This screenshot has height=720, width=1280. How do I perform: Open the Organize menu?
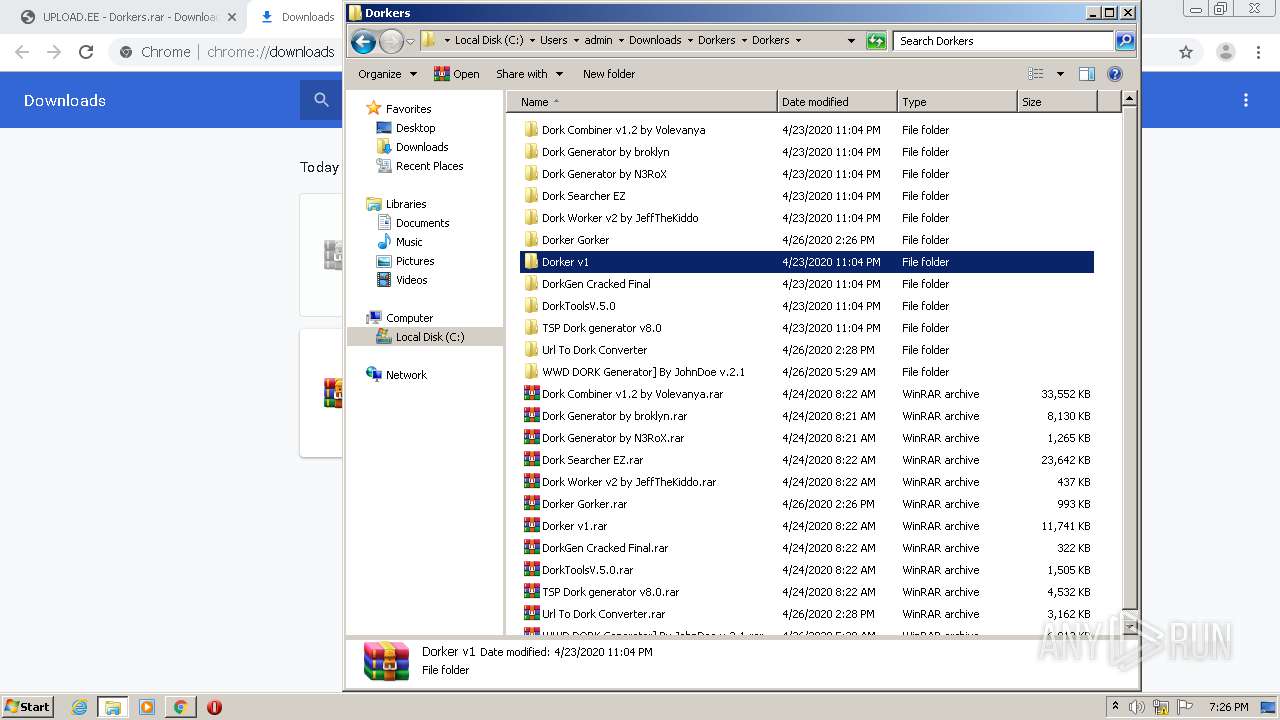387,74
